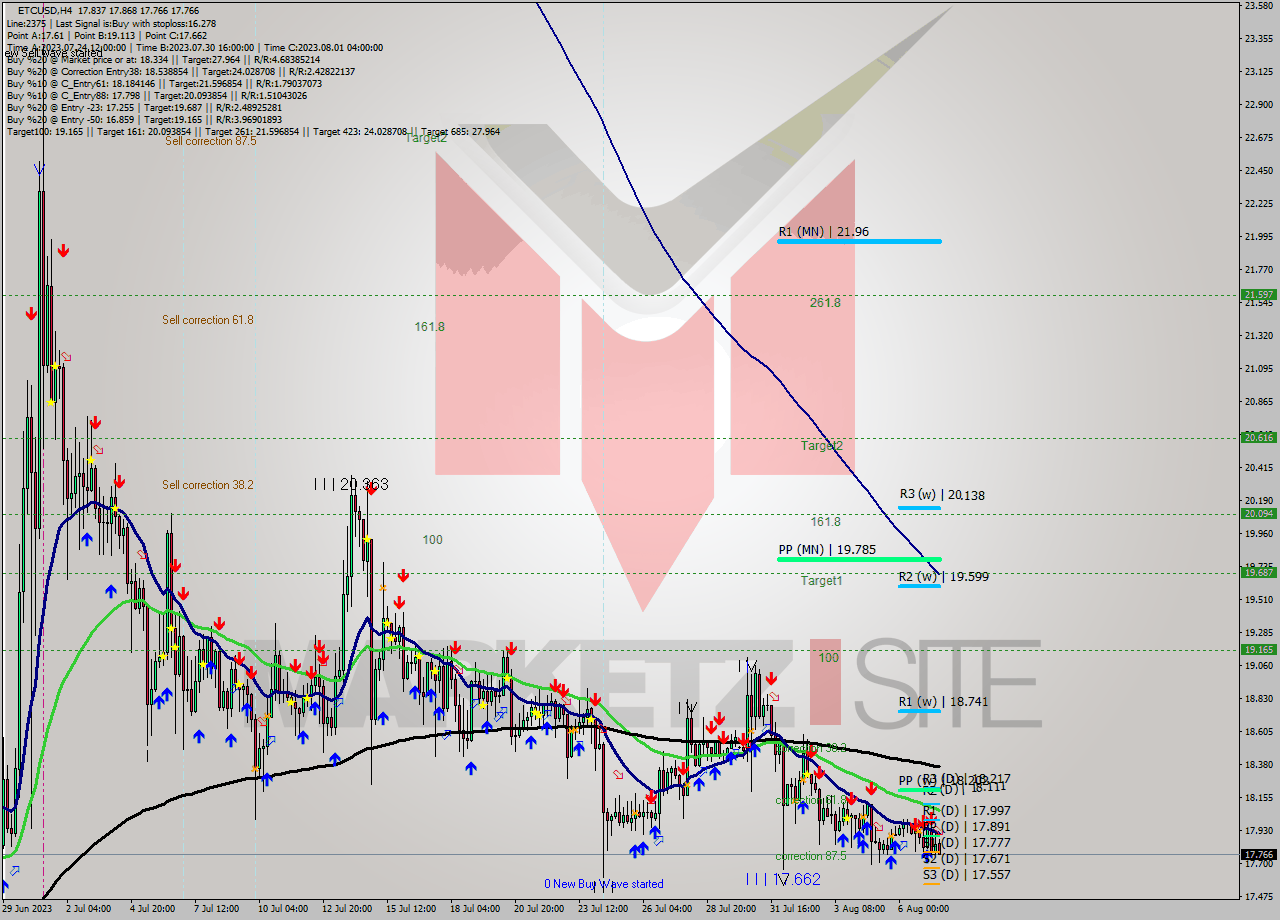Click the green 21.597 price tag on the axis

click(1259, 295)
